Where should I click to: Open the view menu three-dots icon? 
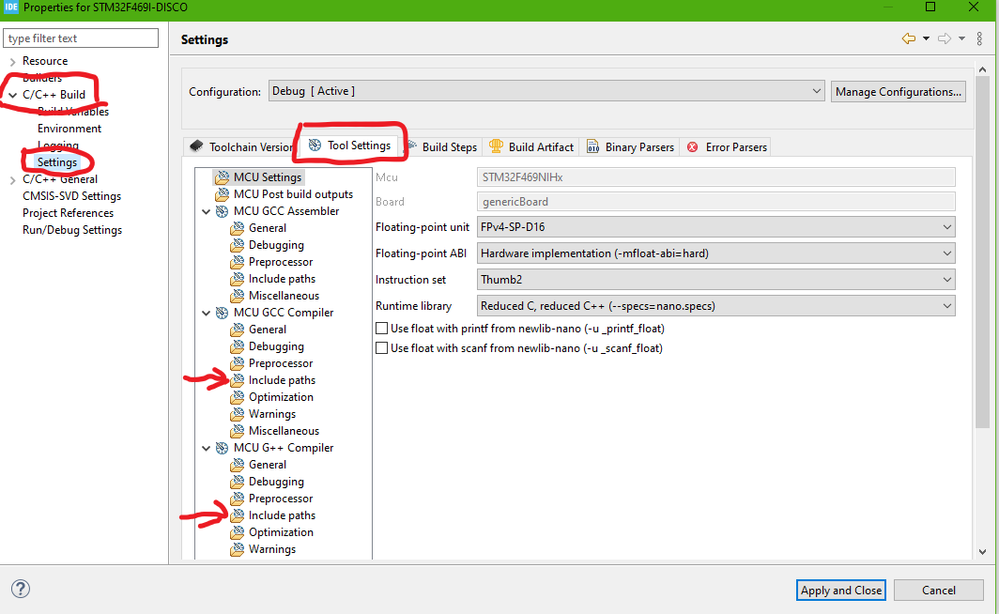[979, 39]
